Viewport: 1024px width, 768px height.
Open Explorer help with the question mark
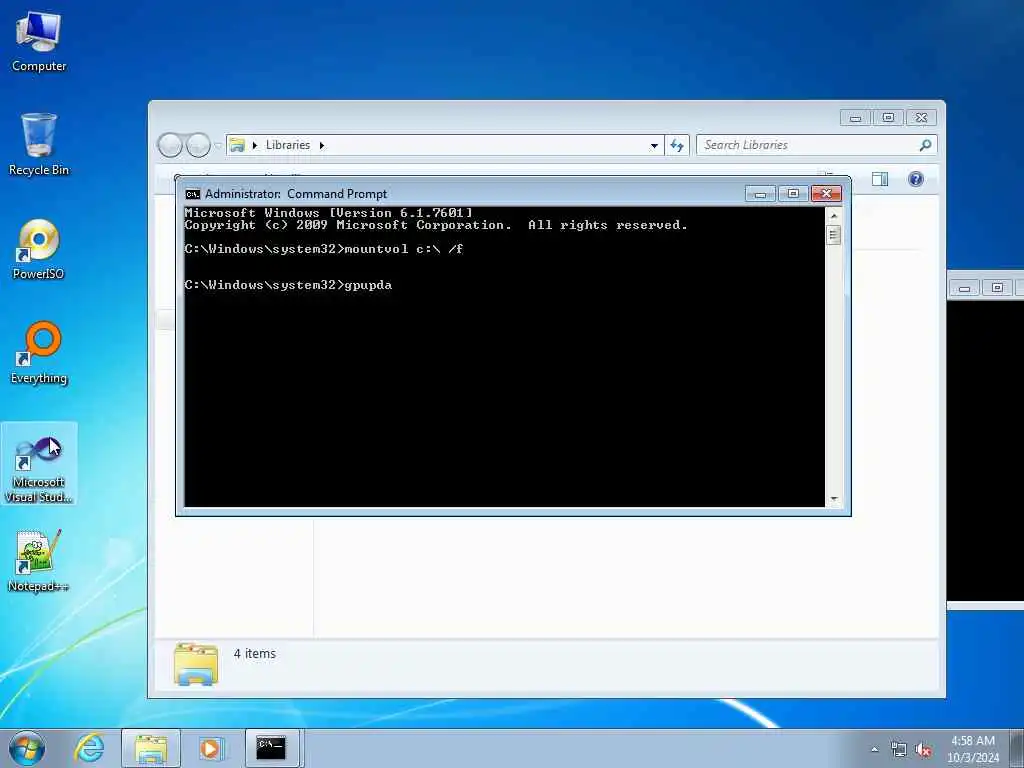click(916, 179)
